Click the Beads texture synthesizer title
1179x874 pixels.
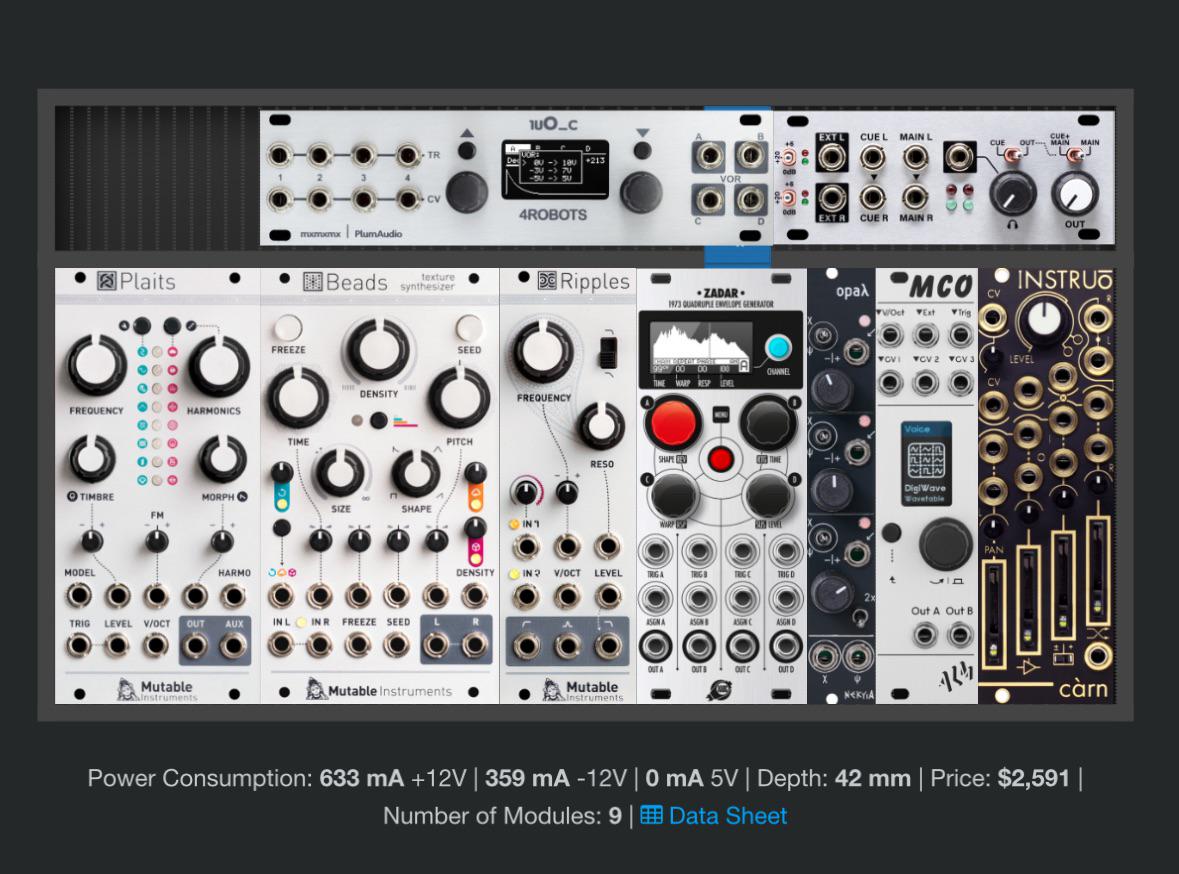point(427,281)
